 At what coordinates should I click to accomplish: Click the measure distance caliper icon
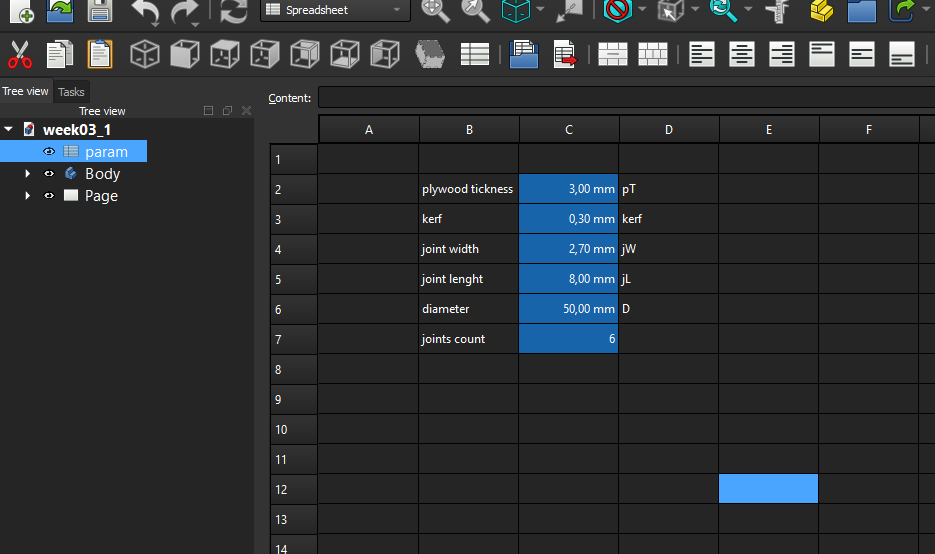[779, 11]
